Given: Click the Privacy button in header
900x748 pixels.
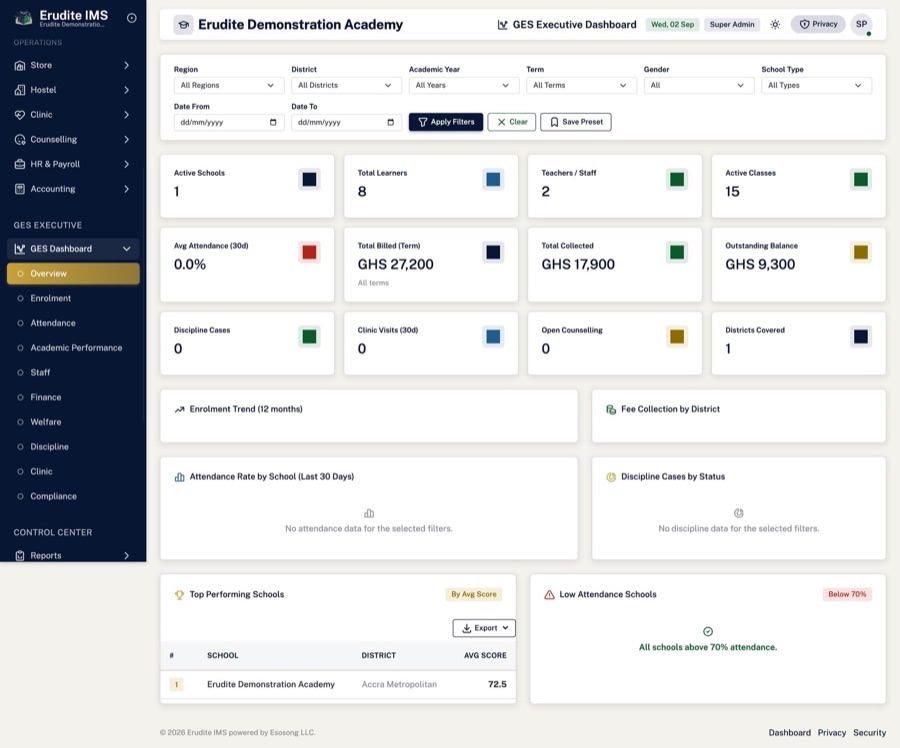Looking at the screenshot, I should 818,24.
